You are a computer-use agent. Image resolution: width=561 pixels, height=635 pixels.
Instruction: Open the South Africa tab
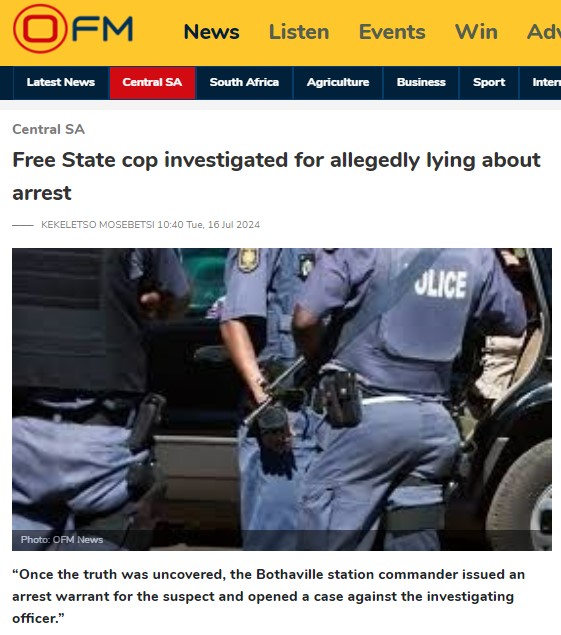(x=244, y=83)
